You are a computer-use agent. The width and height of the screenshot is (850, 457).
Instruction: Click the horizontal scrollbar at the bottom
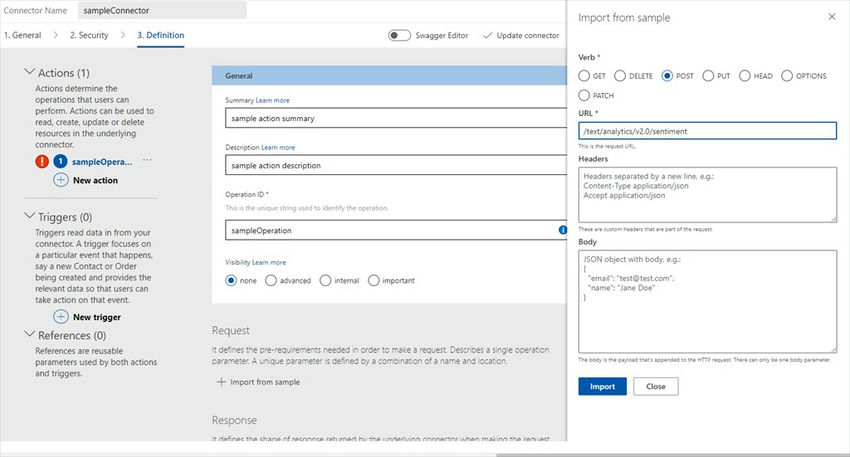click(x=672, y=455)
